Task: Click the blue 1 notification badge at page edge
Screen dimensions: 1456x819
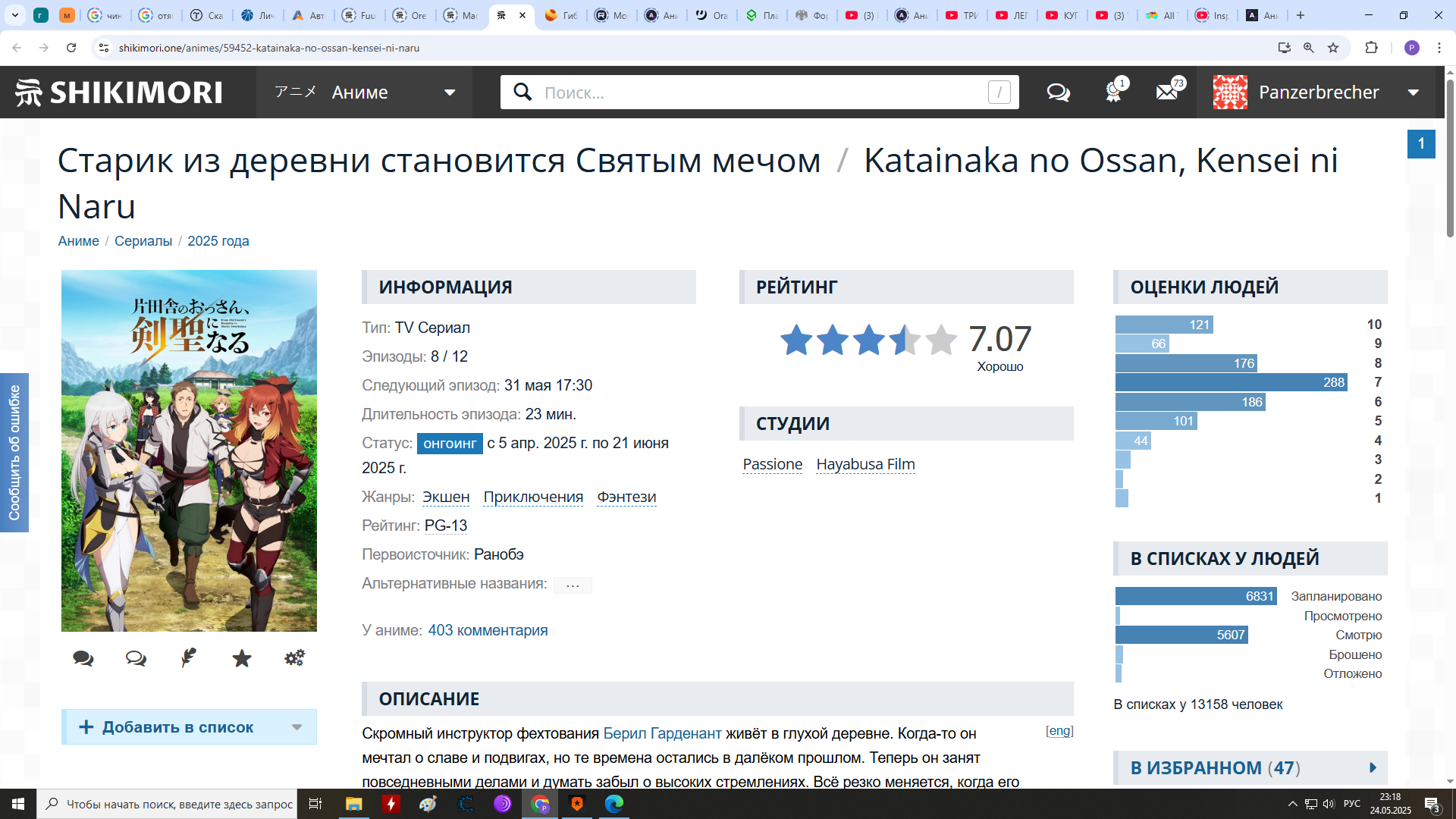Action: [1421, 143]
